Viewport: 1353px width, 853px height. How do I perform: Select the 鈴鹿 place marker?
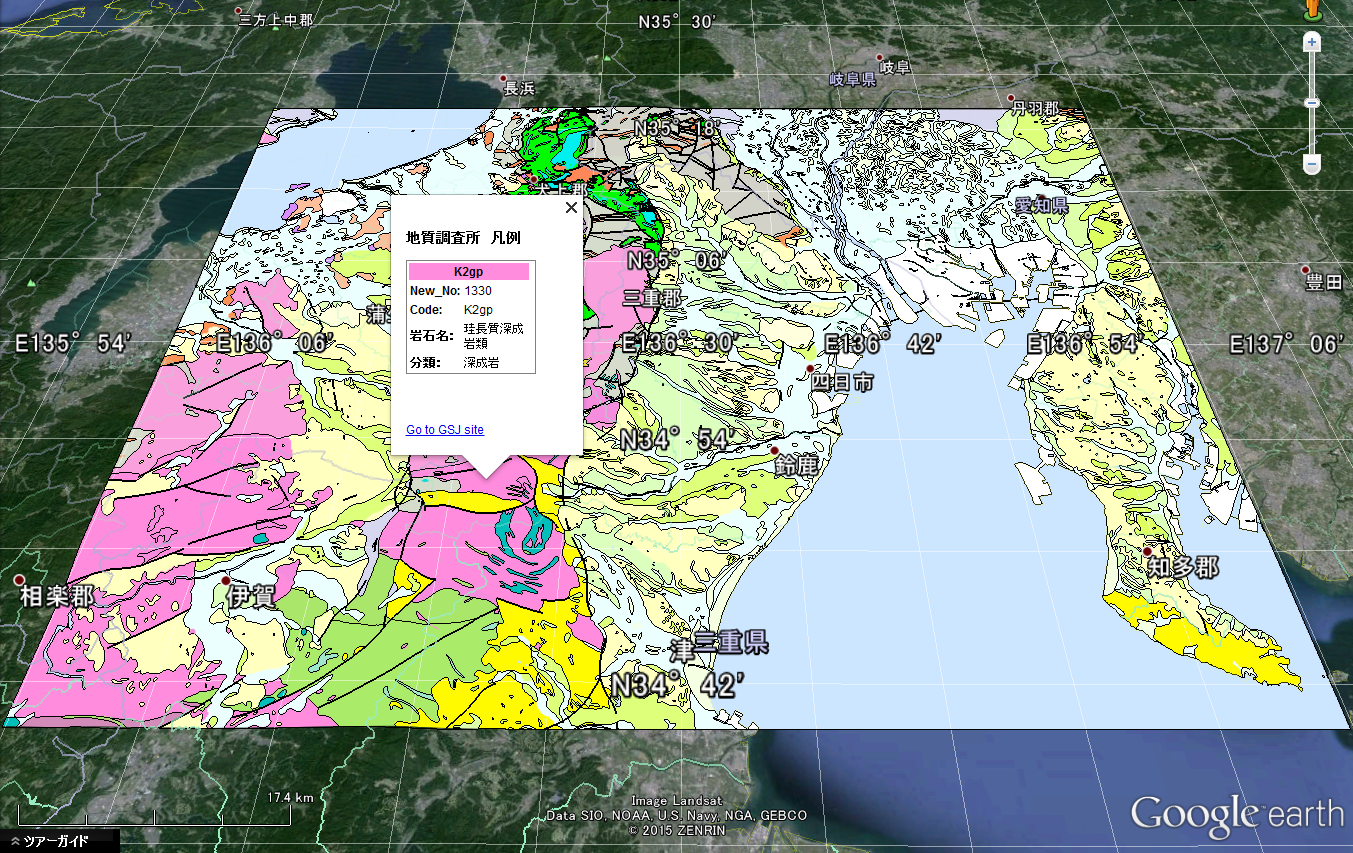(774, 452)
